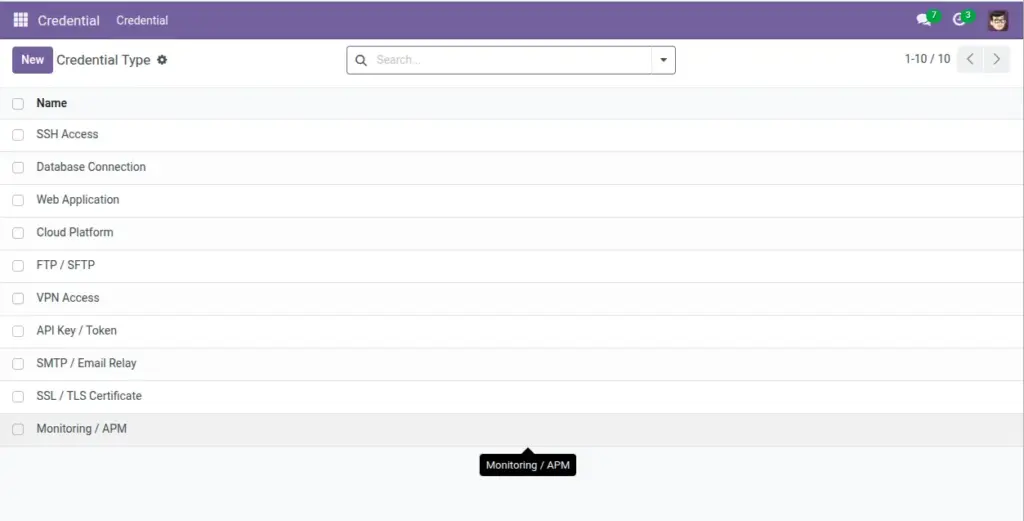Tick the Monitoring / APM checkbox
Image resolution: width=1024 pixels, height=521 pixels.
pos(18,429)
